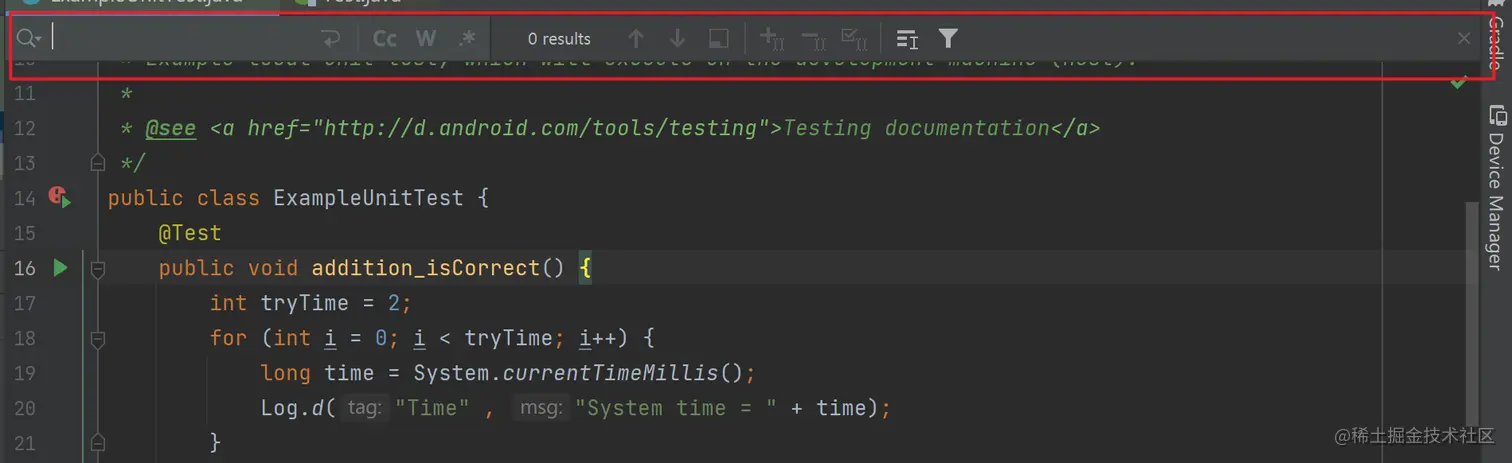
Task: Click the search-in-selection lines icon
Action: pyautogui.click(x=907, y=39)
